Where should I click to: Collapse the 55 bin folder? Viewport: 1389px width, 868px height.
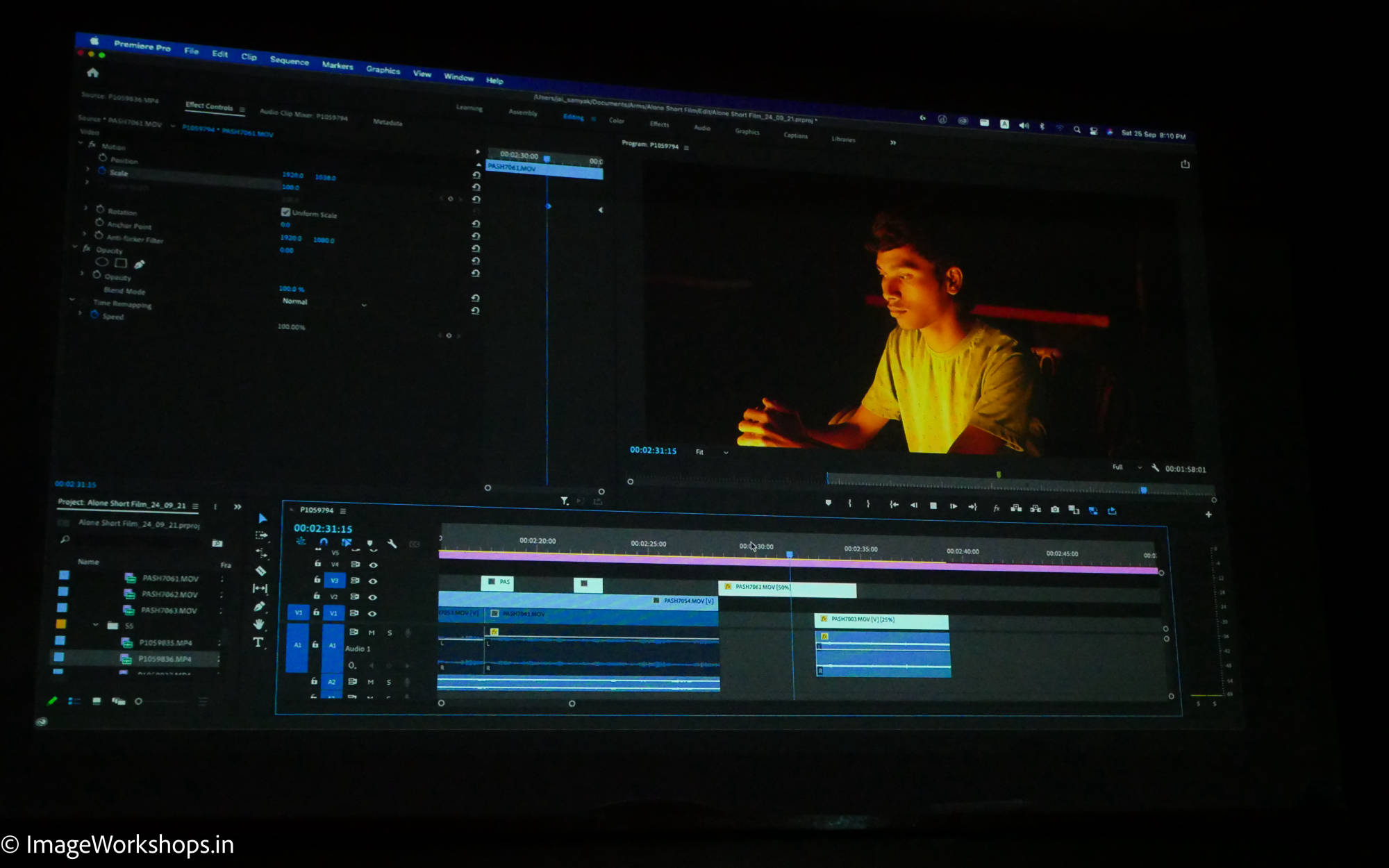click(96, 625)
